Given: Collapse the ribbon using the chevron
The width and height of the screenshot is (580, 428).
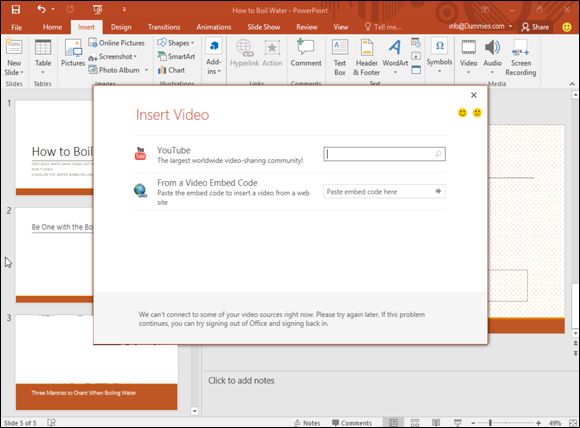Looking at the screenshot, I should [572, 84].
